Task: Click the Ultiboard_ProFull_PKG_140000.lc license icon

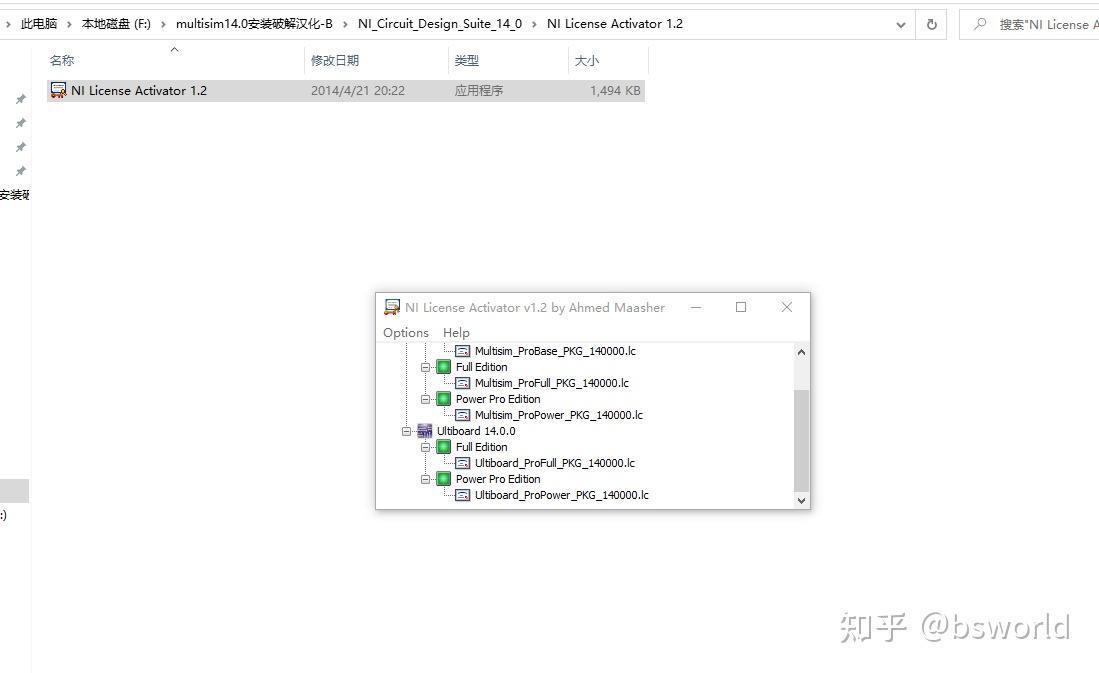Action: [x=462, y=463]
